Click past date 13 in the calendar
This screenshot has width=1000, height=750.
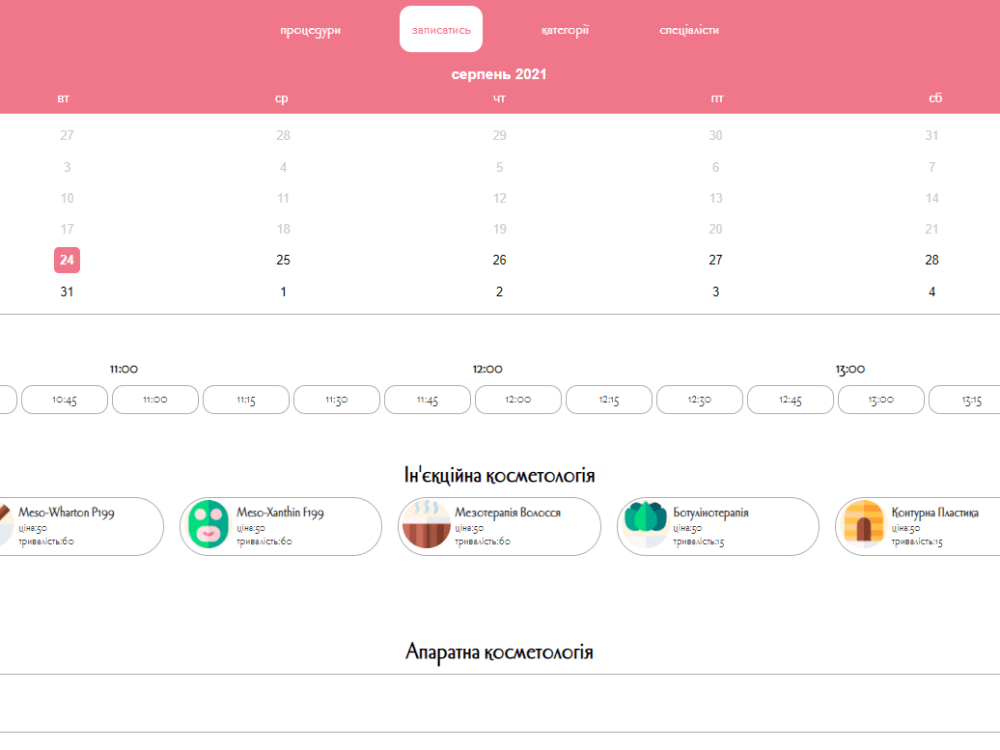click(x=716, y=198)
